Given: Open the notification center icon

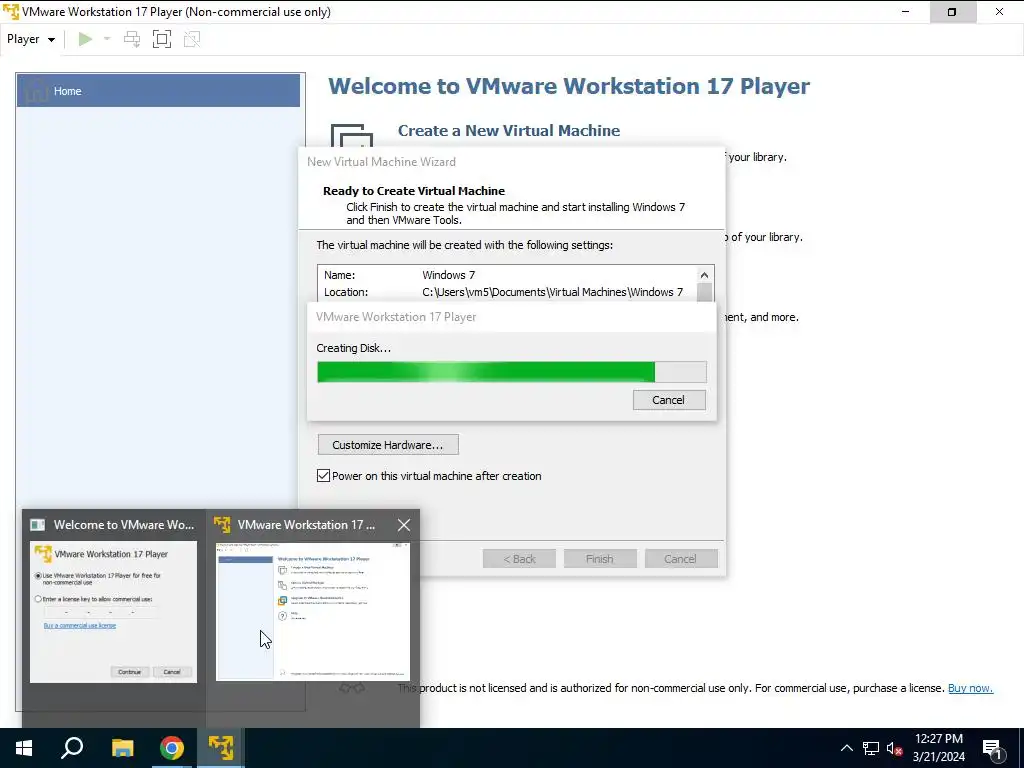Looking at the screenshot, I should (x=992, y=748).
